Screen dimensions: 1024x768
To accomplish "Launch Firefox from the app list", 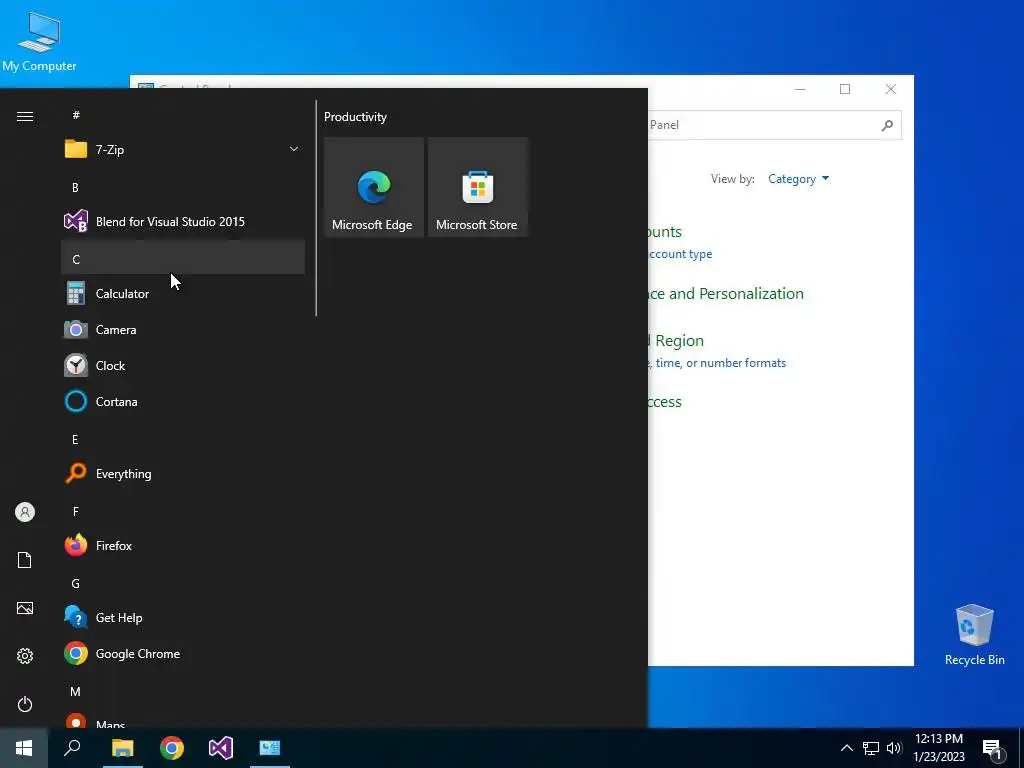I will click(x=183, y=545).
